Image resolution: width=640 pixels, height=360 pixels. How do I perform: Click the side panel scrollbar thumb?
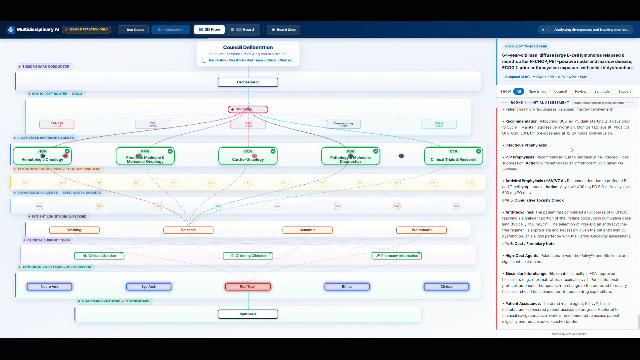(x=638, y=322)
